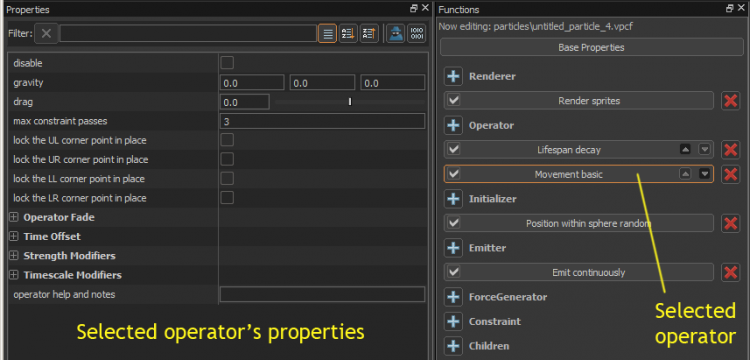Add a new Emitter with plus icon

tap(453, 248)
